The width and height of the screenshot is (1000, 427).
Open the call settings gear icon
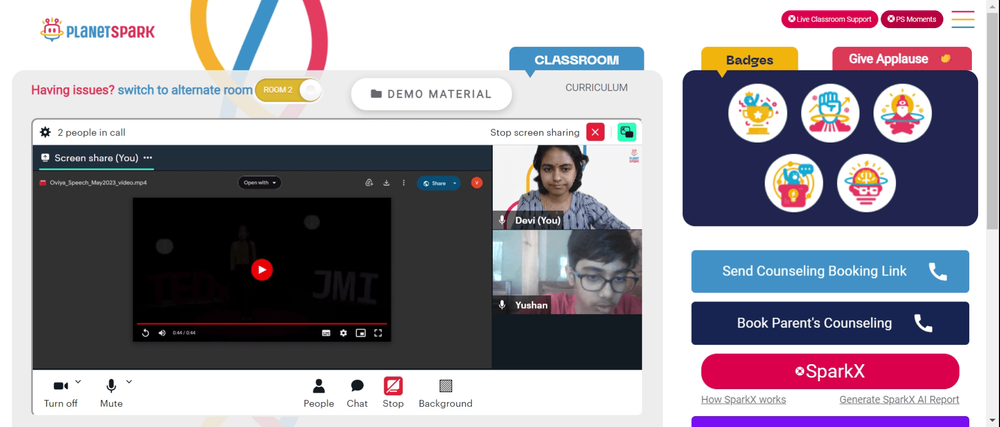[x=45, y=133]
